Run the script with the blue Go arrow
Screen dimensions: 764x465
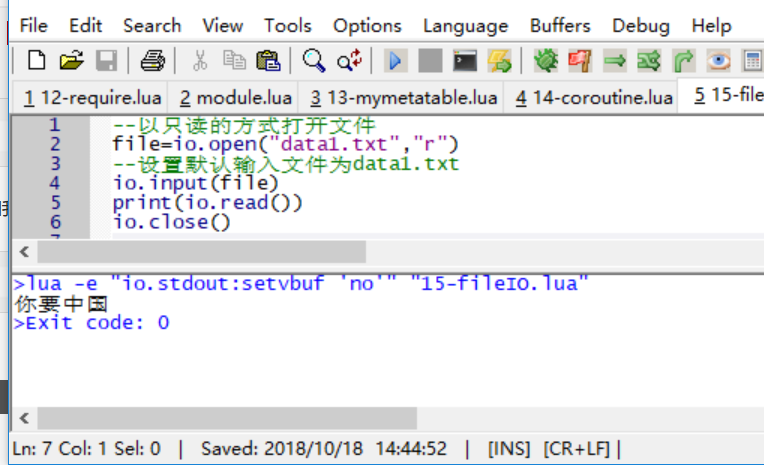click(x=396, y=61)
